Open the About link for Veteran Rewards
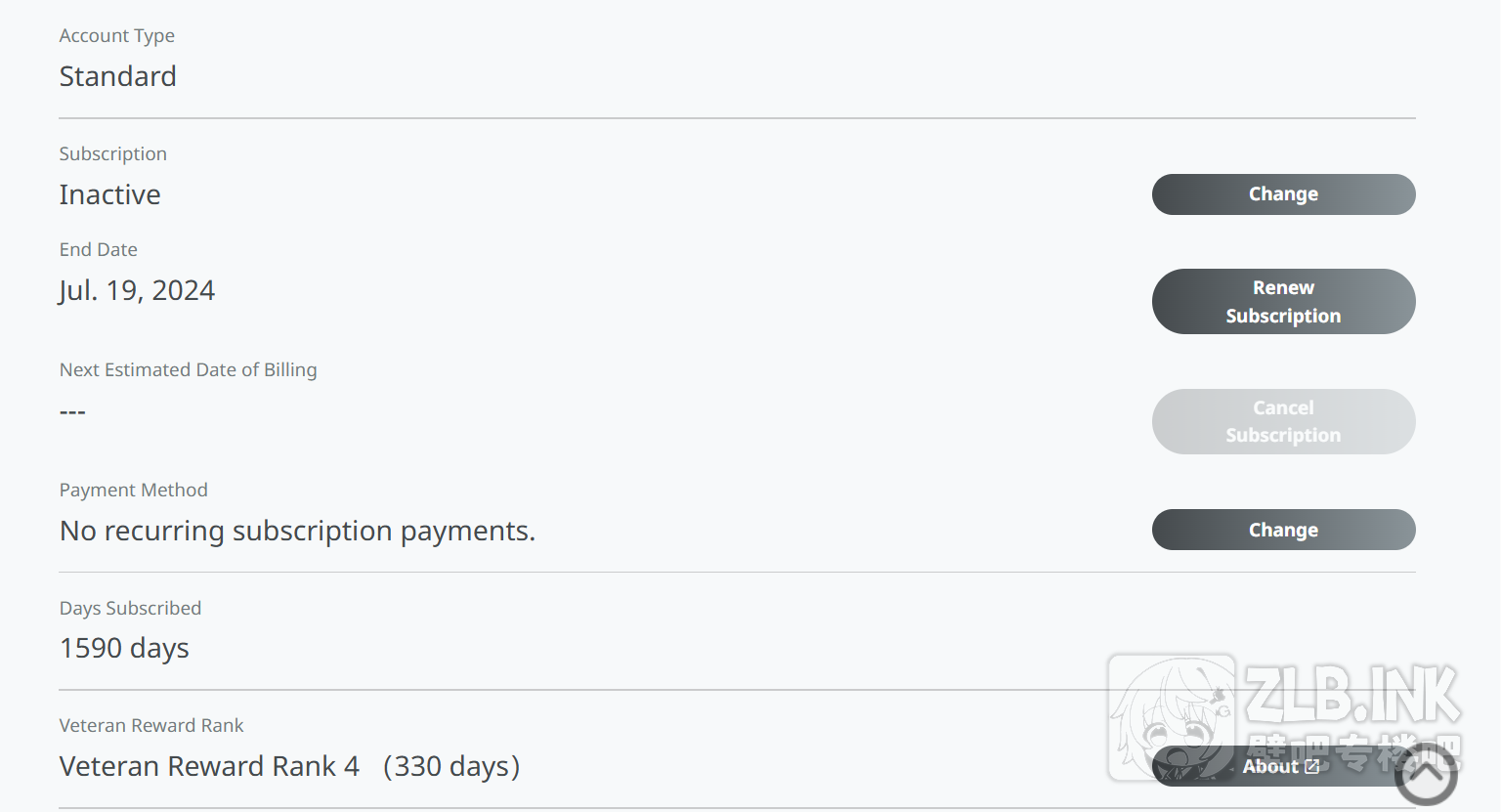This screenshot has height=812, width=1501. [1270, 767]
